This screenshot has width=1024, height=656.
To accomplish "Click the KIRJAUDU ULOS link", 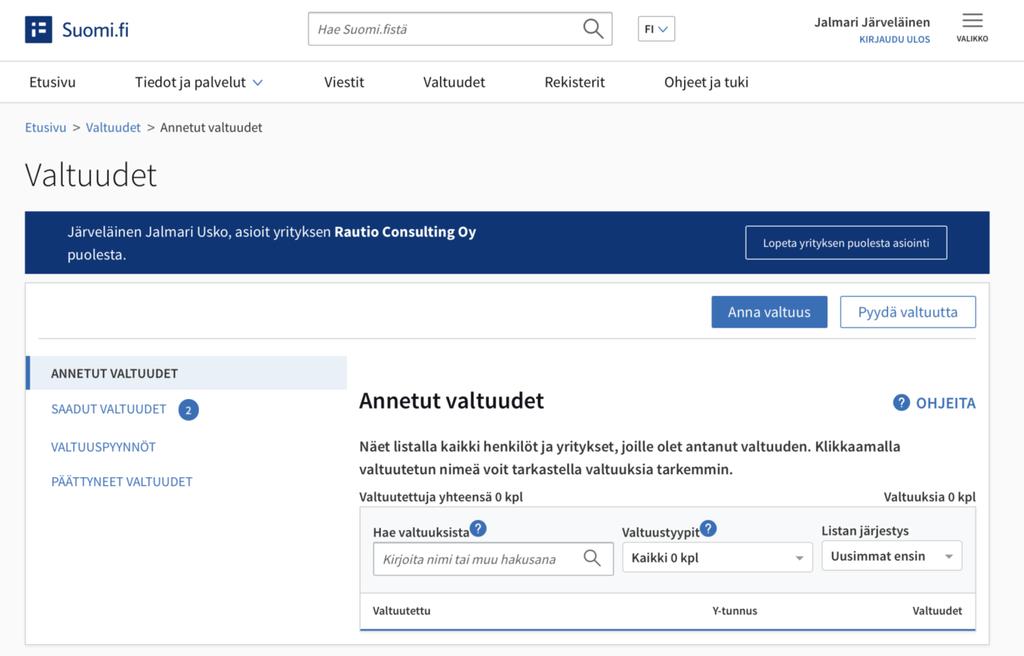I will pyautogui.click(x=894, y=39).
